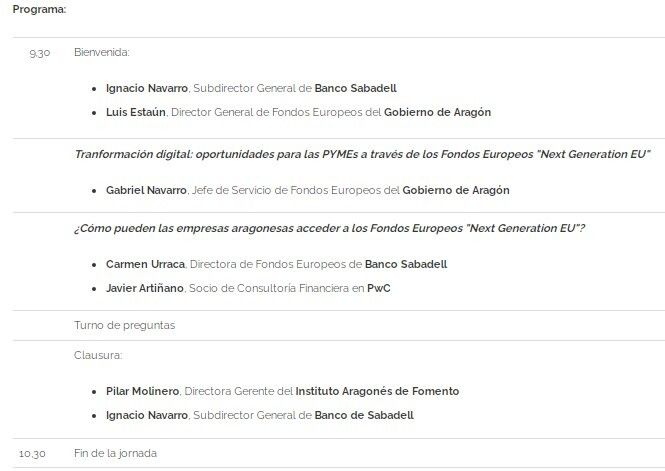Click the name Javier Artiñano
This screenshot has height=471, width=665.
[x=147, y=288]
